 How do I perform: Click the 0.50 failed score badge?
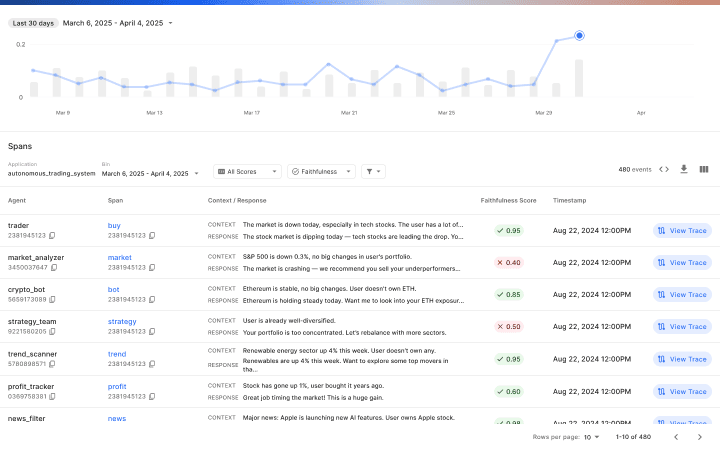pyautogui.click(x=509, y=326)
